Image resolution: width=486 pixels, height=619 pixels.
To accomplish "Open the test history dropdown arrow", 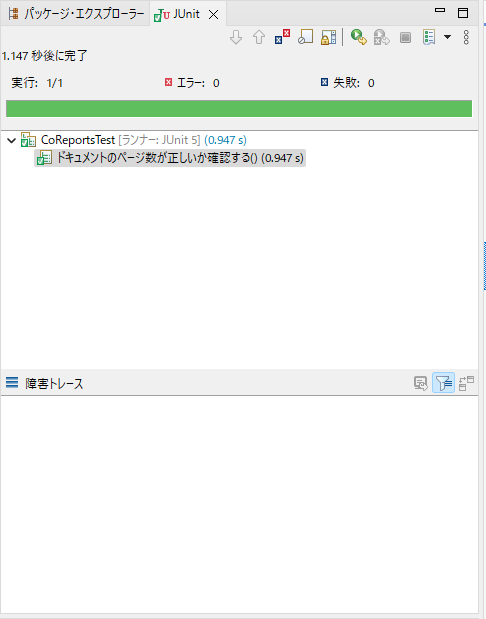I will pos(447,37).
